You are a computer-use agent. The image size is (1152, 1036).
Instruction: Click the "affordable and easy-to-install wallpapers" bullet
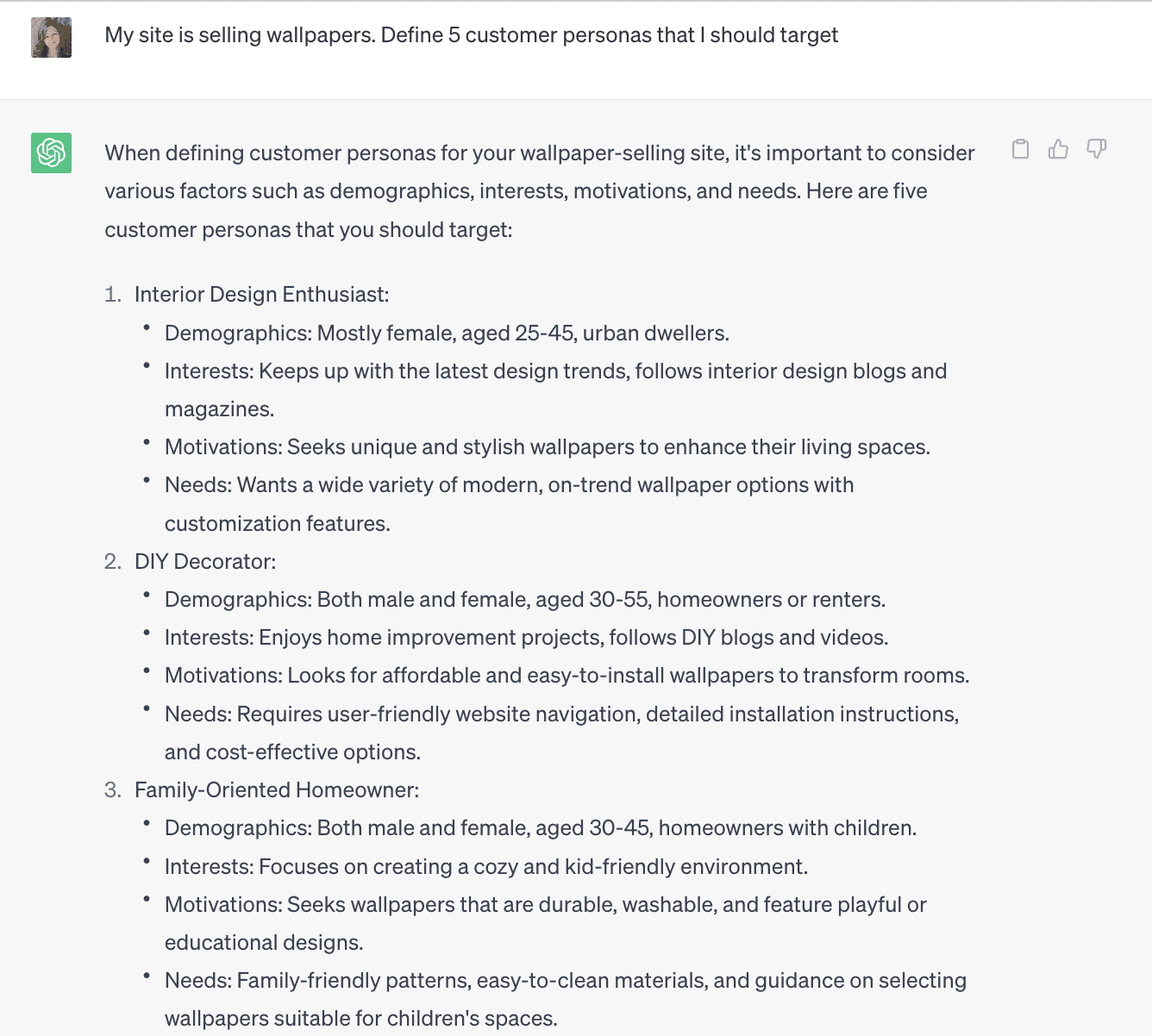pos(567,676)
